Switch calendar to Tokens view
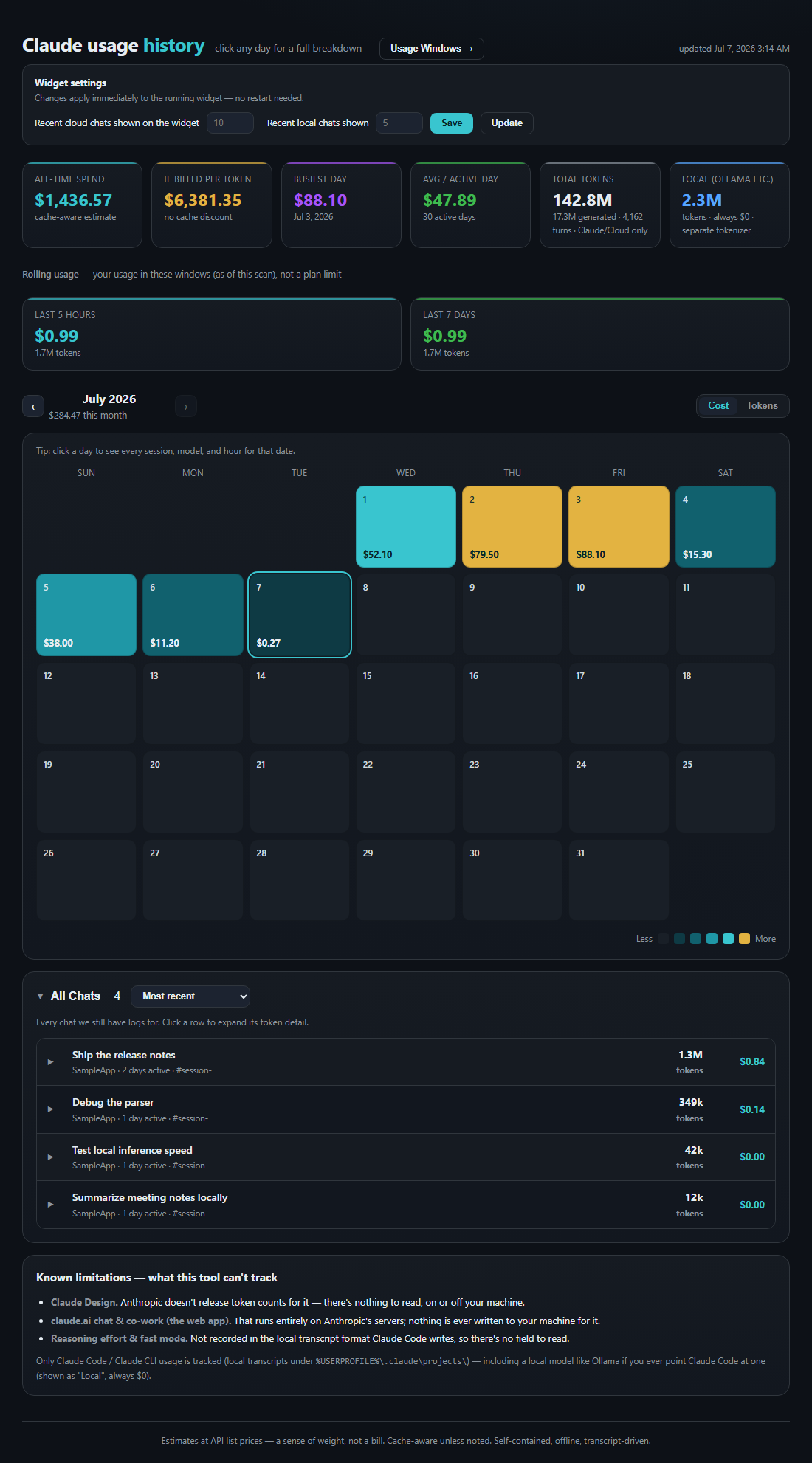812x1463 pixels. coord(762,406)
